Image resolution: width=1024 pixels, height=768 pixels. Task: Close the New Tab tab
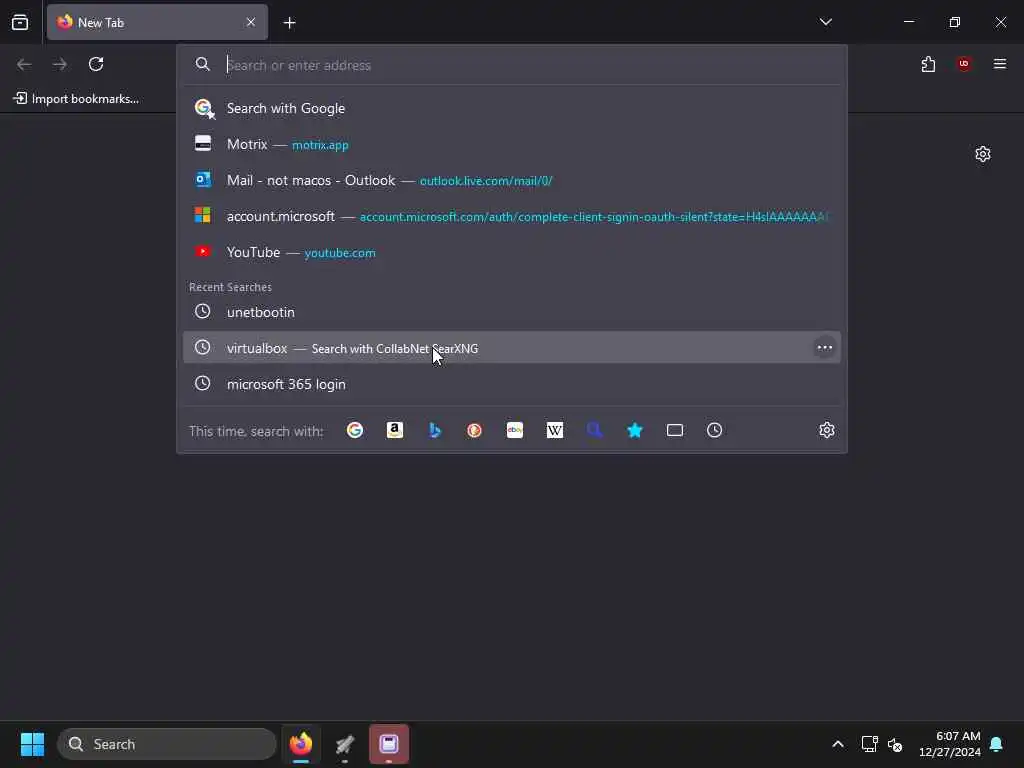251,22
